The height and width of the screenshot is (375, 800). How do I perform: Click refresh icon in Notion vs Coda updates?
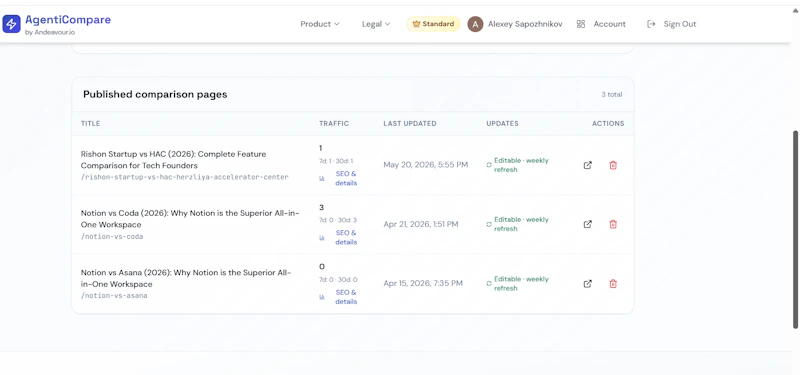click(x=489, y=224)
